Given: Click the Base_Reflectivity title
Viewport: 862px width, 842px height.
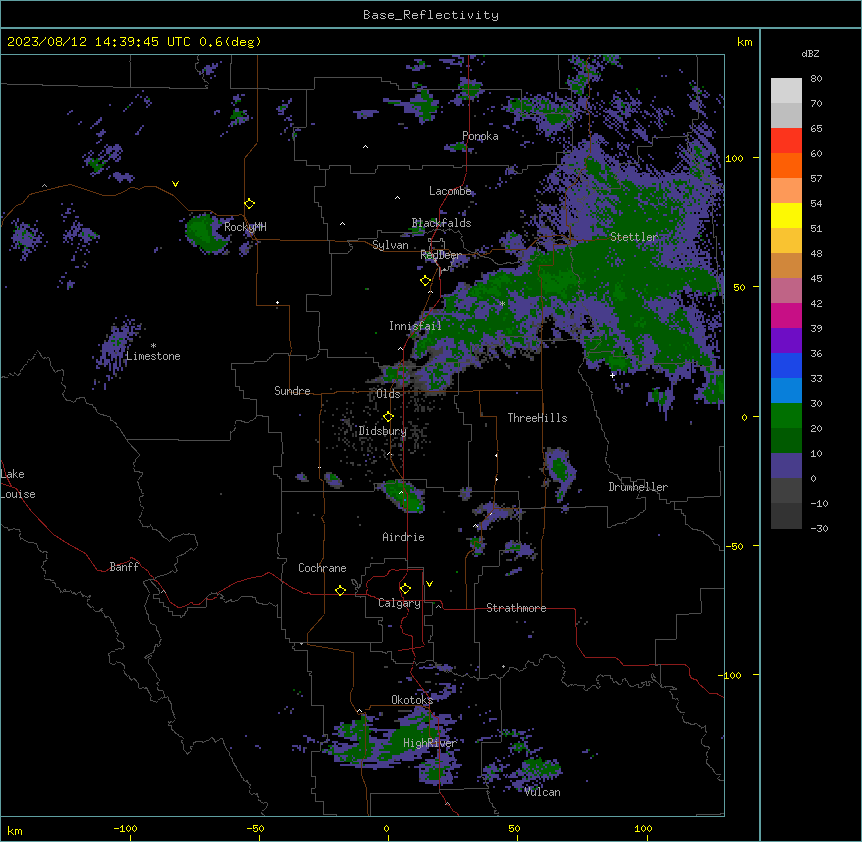Looking at the screenshot, I should [x=431, y=15].
